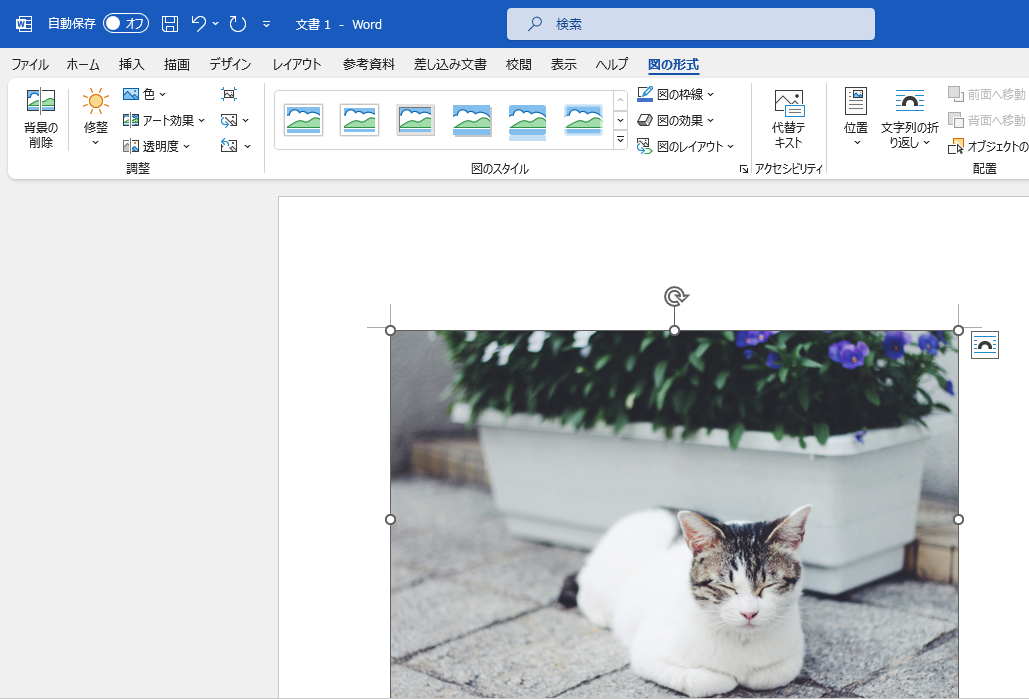Open the 色 color dropdown

(x=144, y=94)
